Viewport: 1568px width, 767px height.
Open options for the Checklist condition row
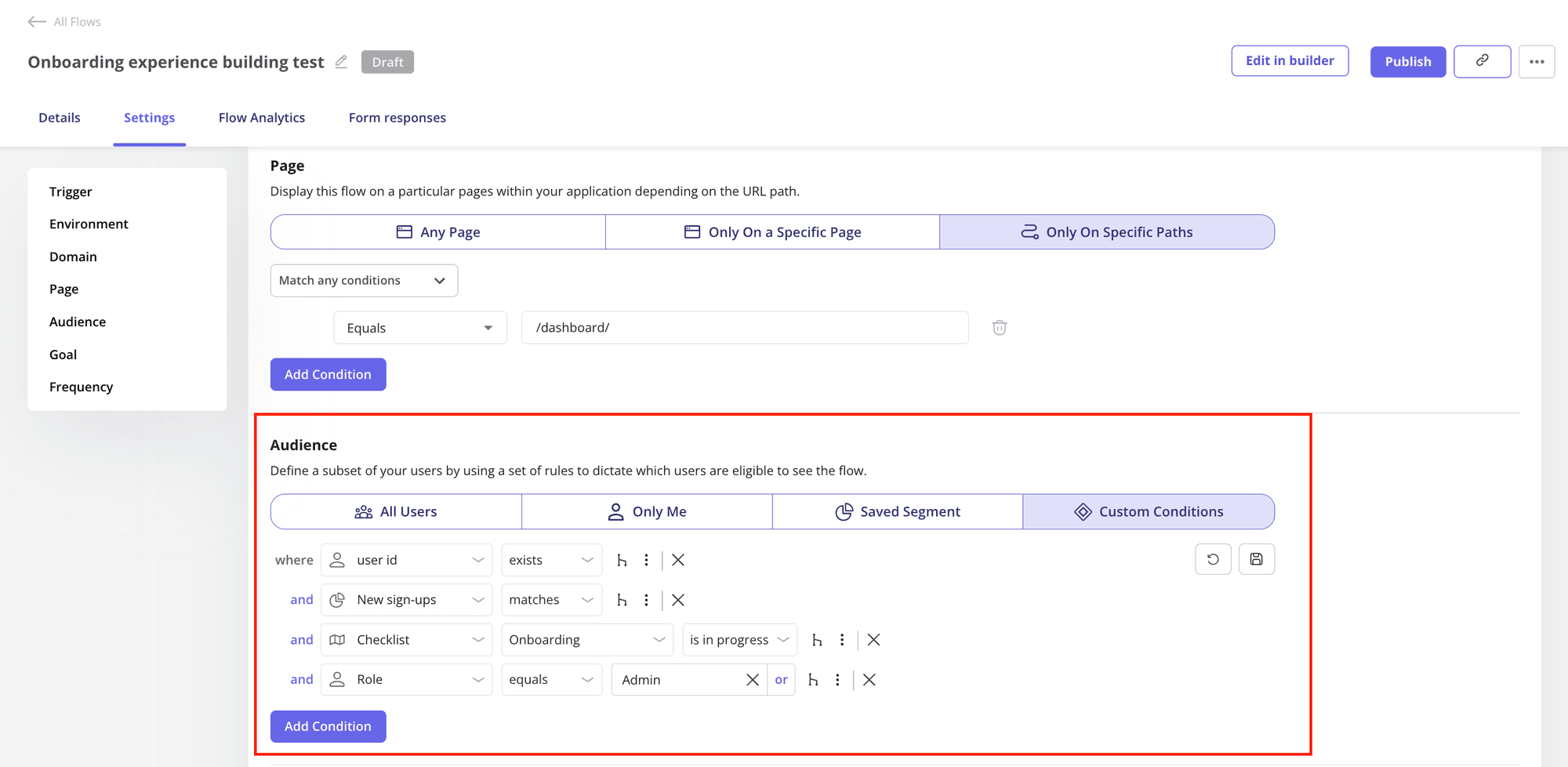click(x=842, y=640)
